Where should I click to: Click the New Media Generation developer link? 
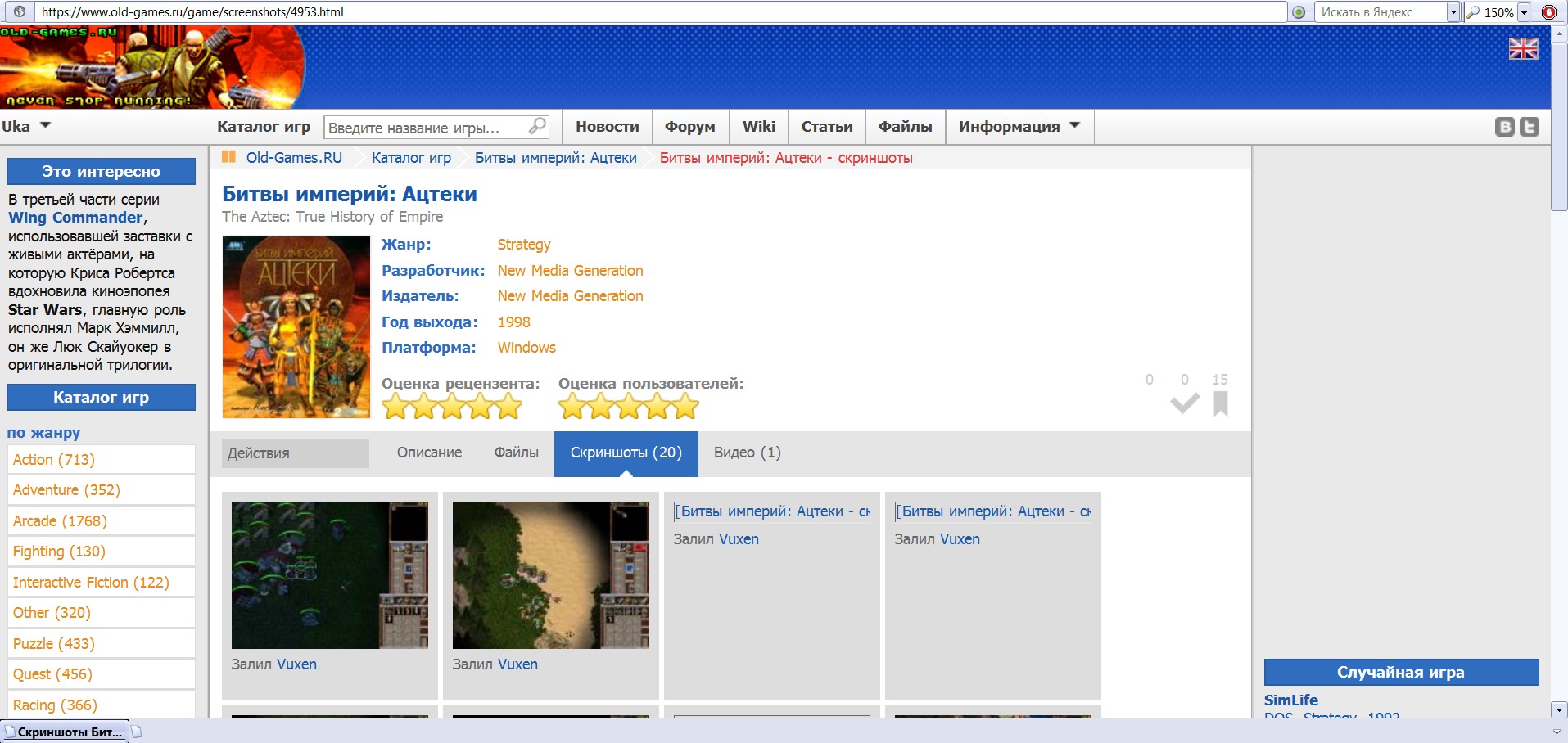(x=571, y=271)
